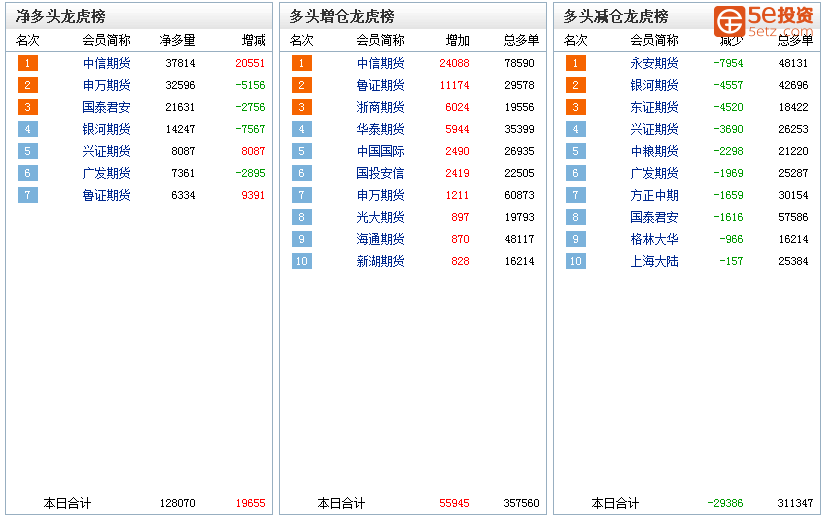Click 多头减仓龙虎榜 panel title
Viewport: 821px width, 521px height.
(x=616, y=17)
